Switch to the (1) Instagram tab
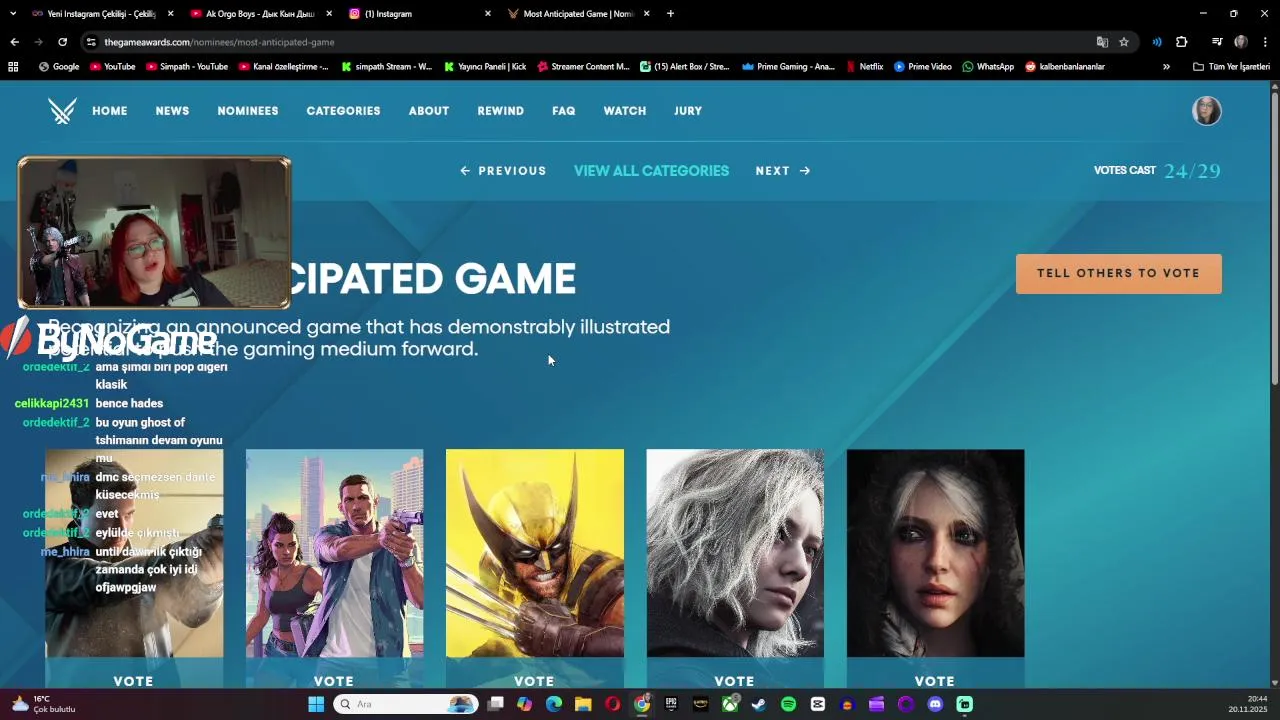This screenshot has height=720, width=1280. pos(420,14)
